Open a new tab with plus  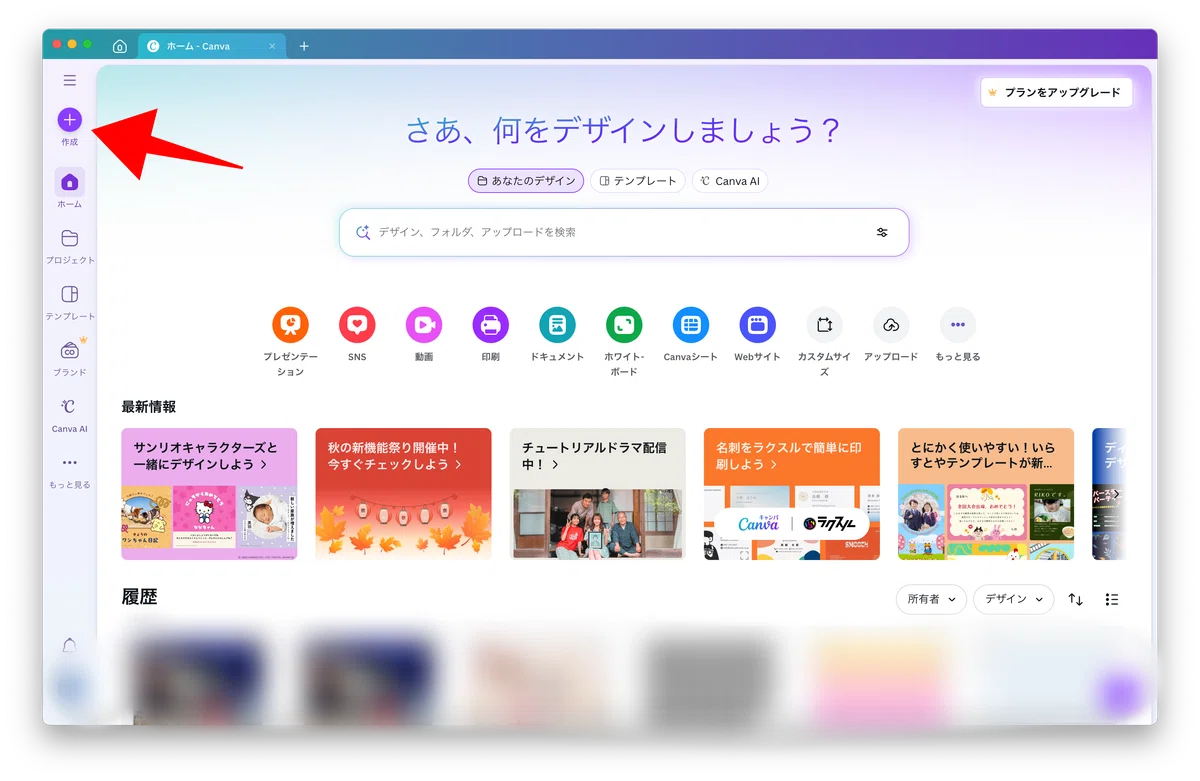click(304, 46)
